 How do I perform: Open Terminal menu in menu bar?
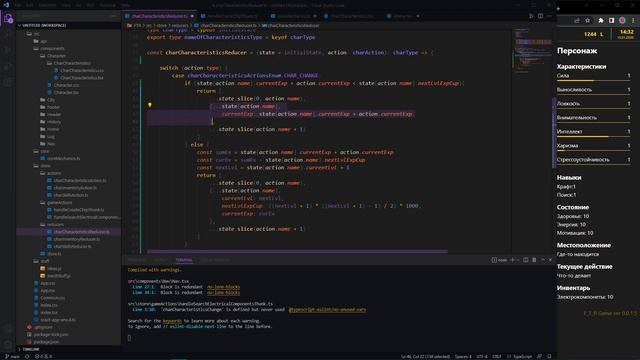click(108, 5)
